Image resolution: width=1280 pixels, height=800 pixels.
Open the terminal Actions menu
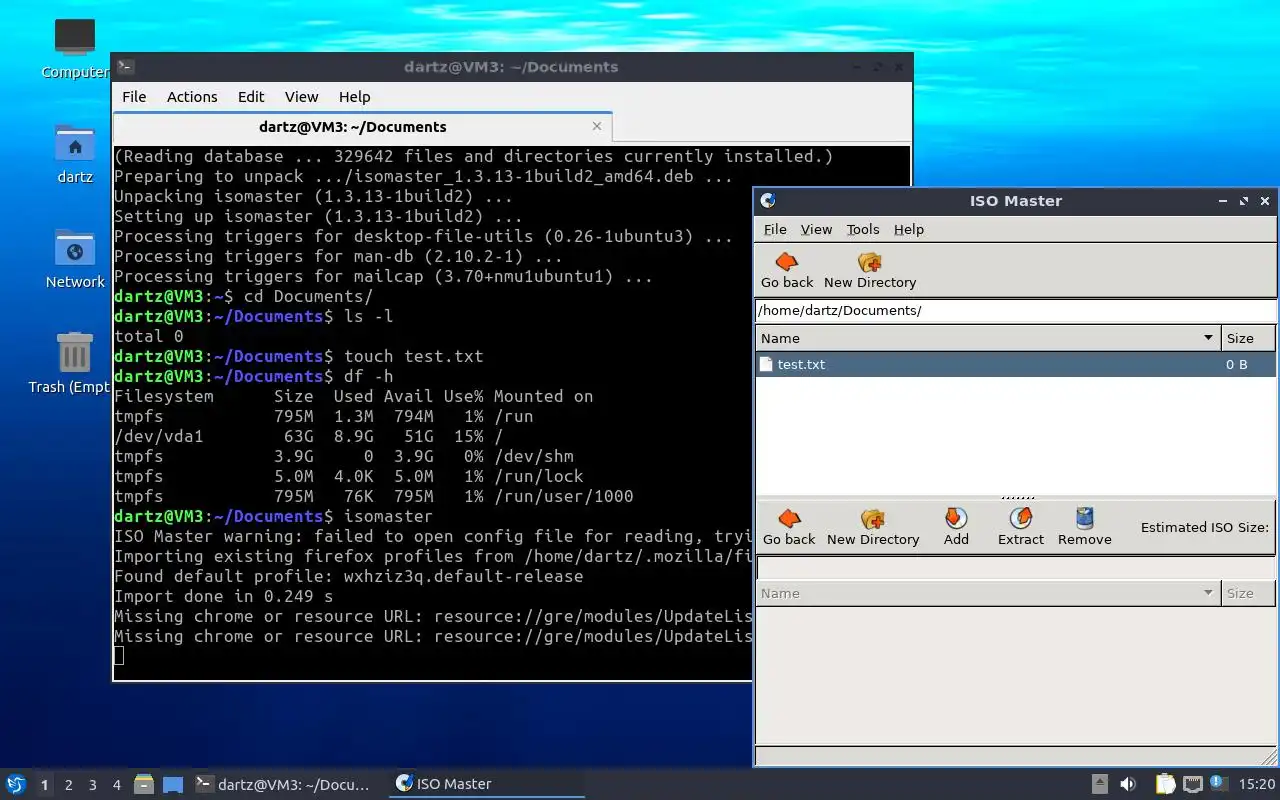click(x=192, y=97)
